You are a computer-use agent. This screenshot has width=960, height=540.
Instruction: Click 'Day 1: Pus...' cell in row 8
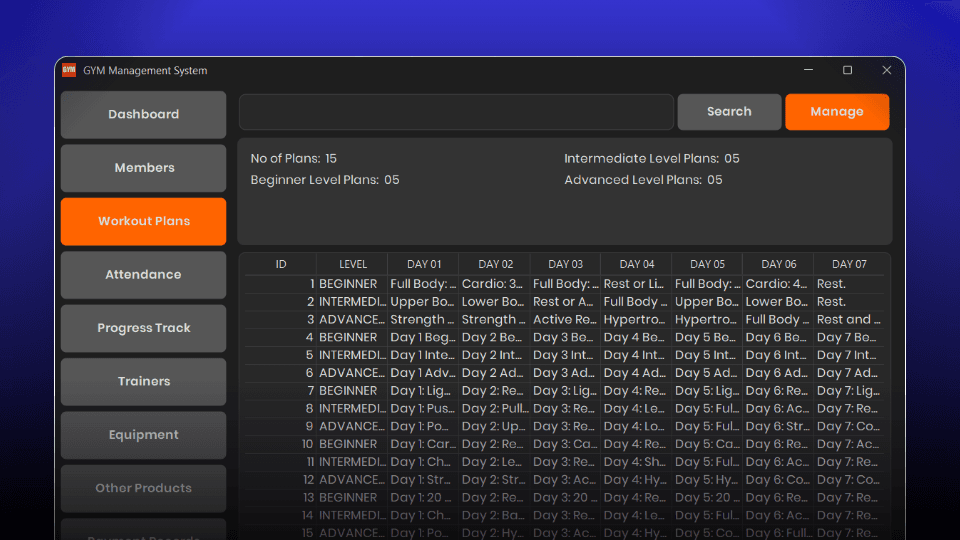point(423,408)
